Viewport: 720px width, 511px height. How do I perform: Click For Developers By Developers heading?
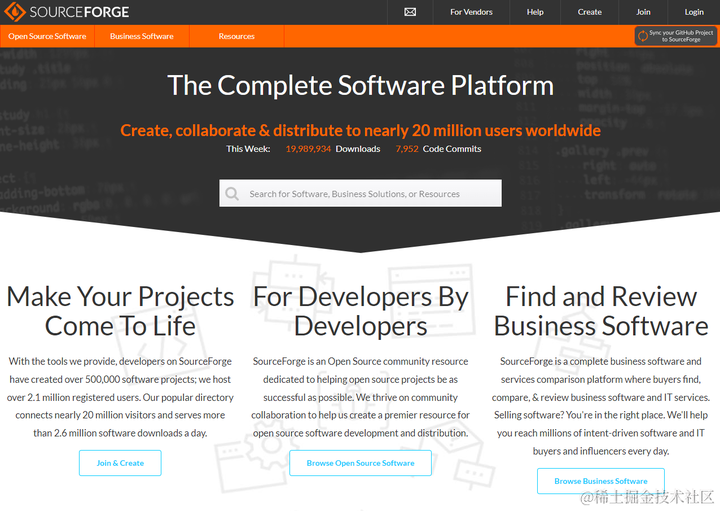360,311
